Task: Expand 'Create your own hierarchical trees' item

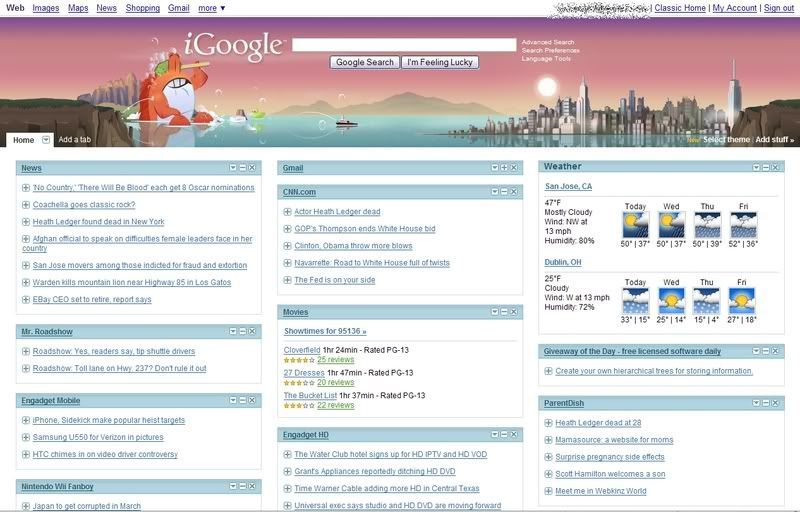Action: point(548,371)
